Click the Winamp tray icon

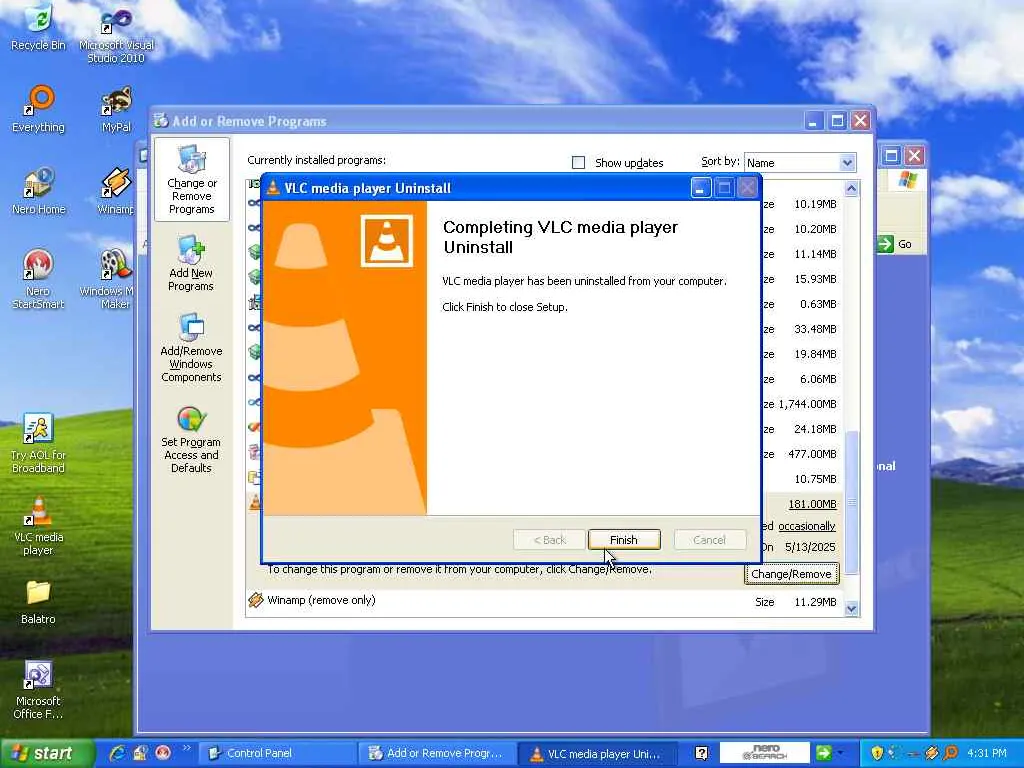point(932,753)
